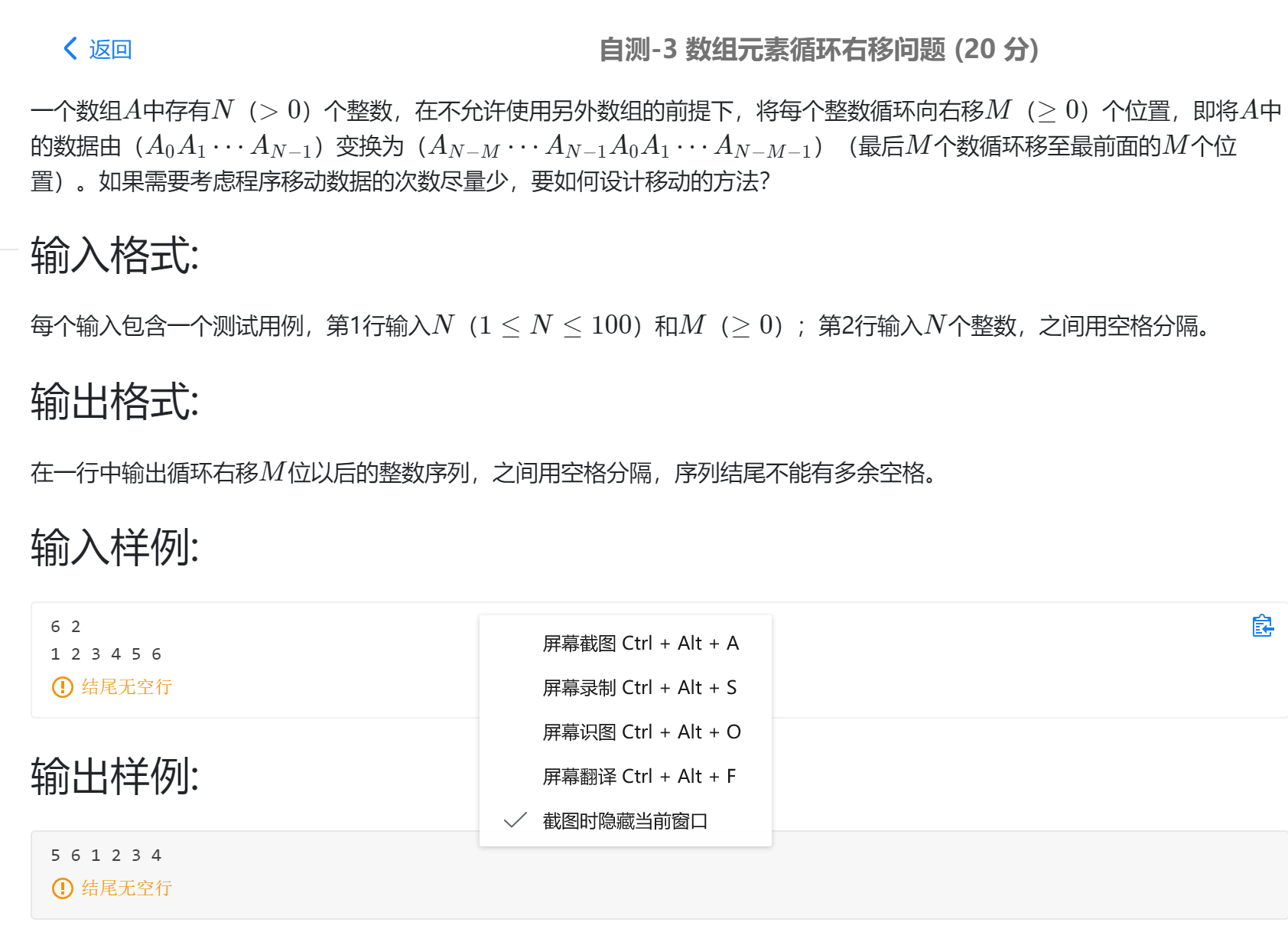The height and width of the screenshot is (942, 1288).
Task: Click the checkmark icon before 截图时隐藏当前窗口
Action: (515, 820)
